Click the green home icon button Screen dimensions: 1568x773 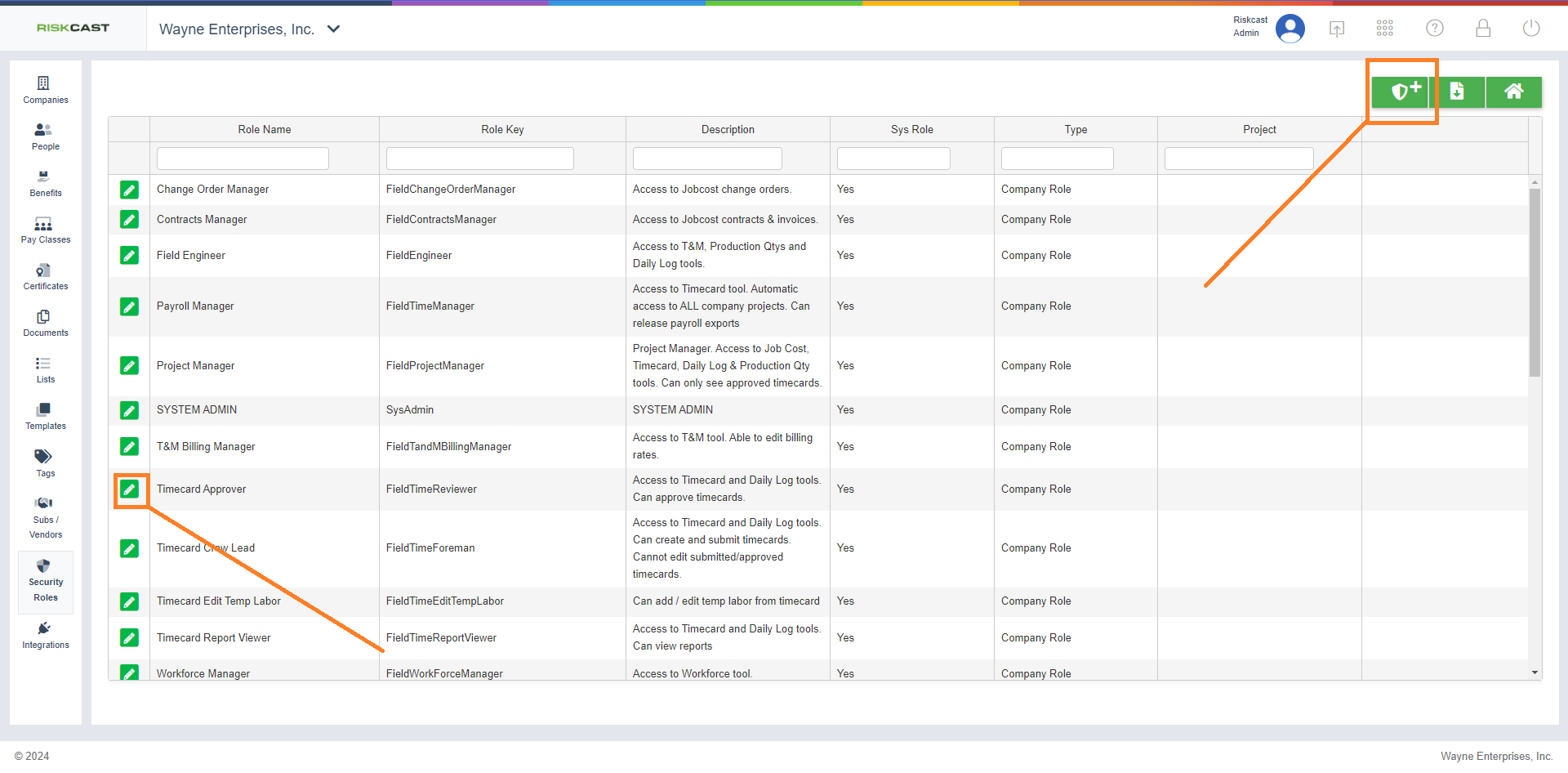1513,92
